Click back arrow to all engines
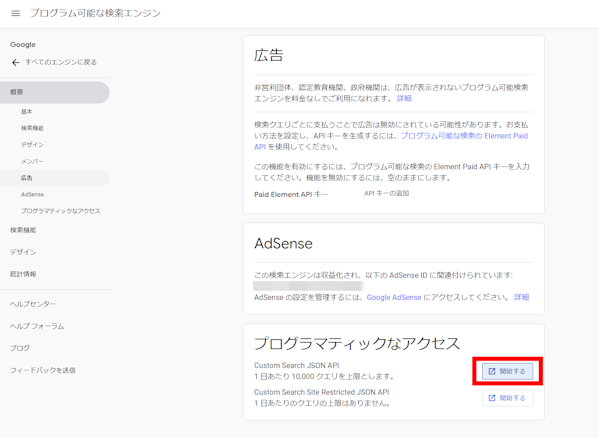Image resolution: width=599 pixels, height=438 pixels. point(16,62)
